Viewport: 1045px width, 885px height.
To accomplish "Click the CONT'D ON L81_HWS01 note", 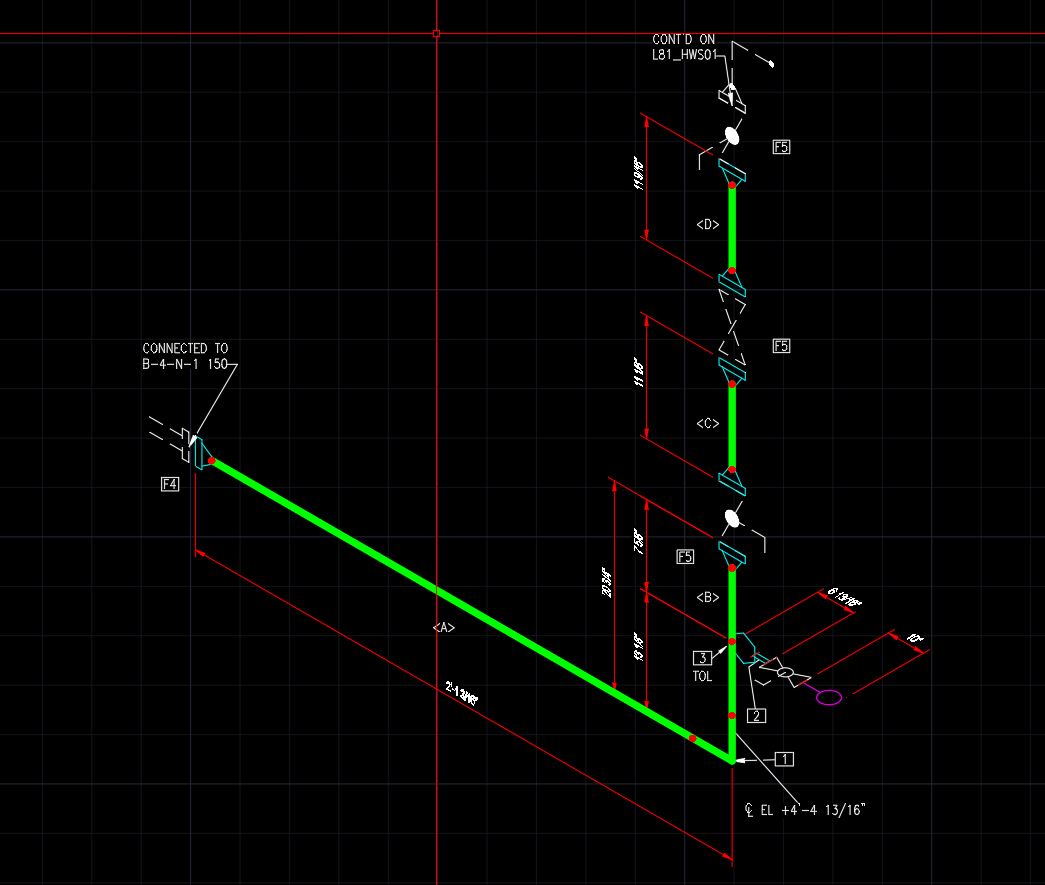I will coord(685,46).
